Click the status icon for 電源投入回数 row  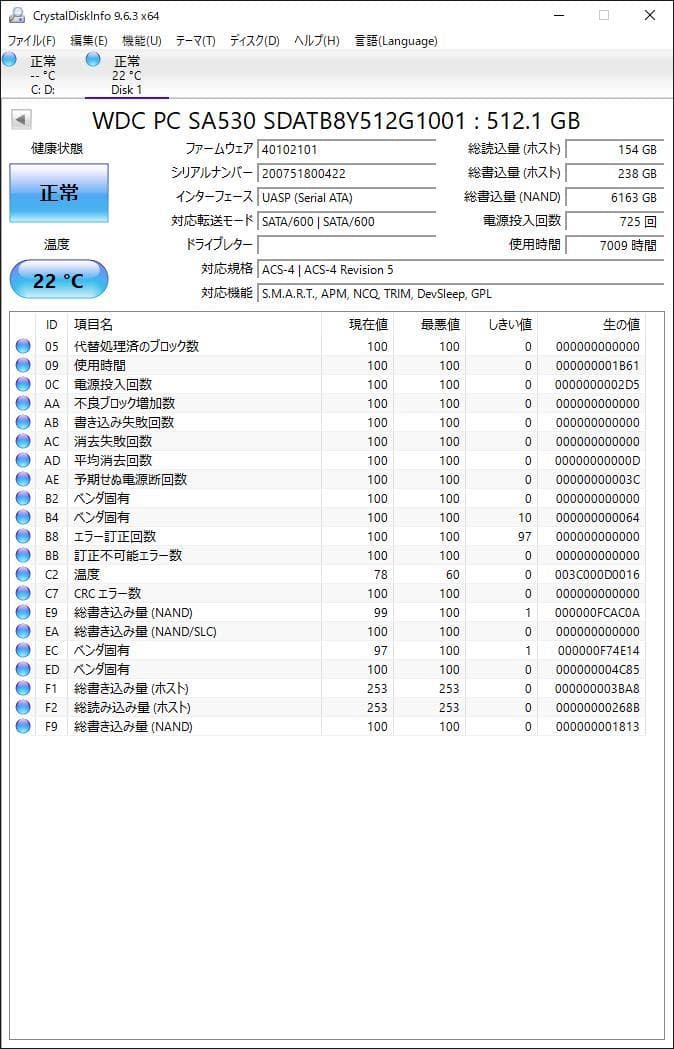point(23,384)
